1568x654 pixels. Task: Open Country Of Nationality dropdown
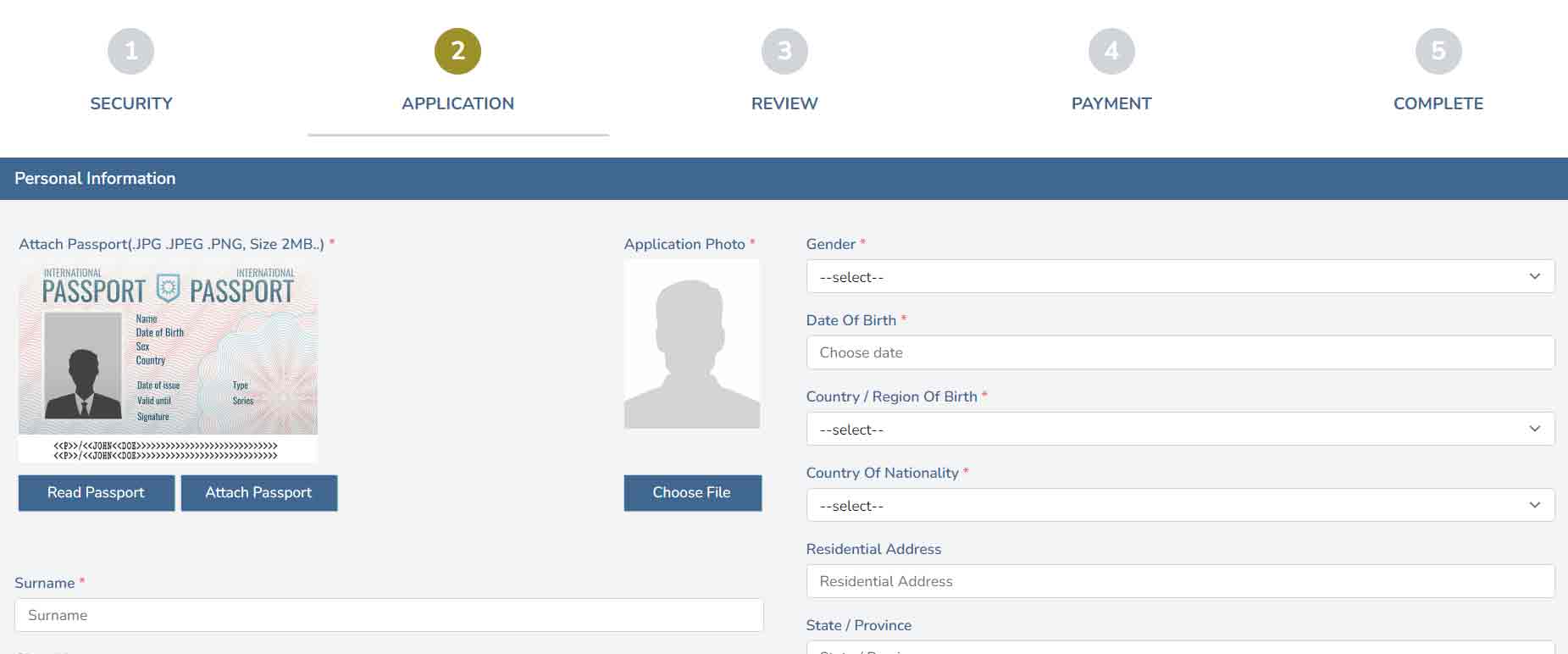coord(1180,506)
